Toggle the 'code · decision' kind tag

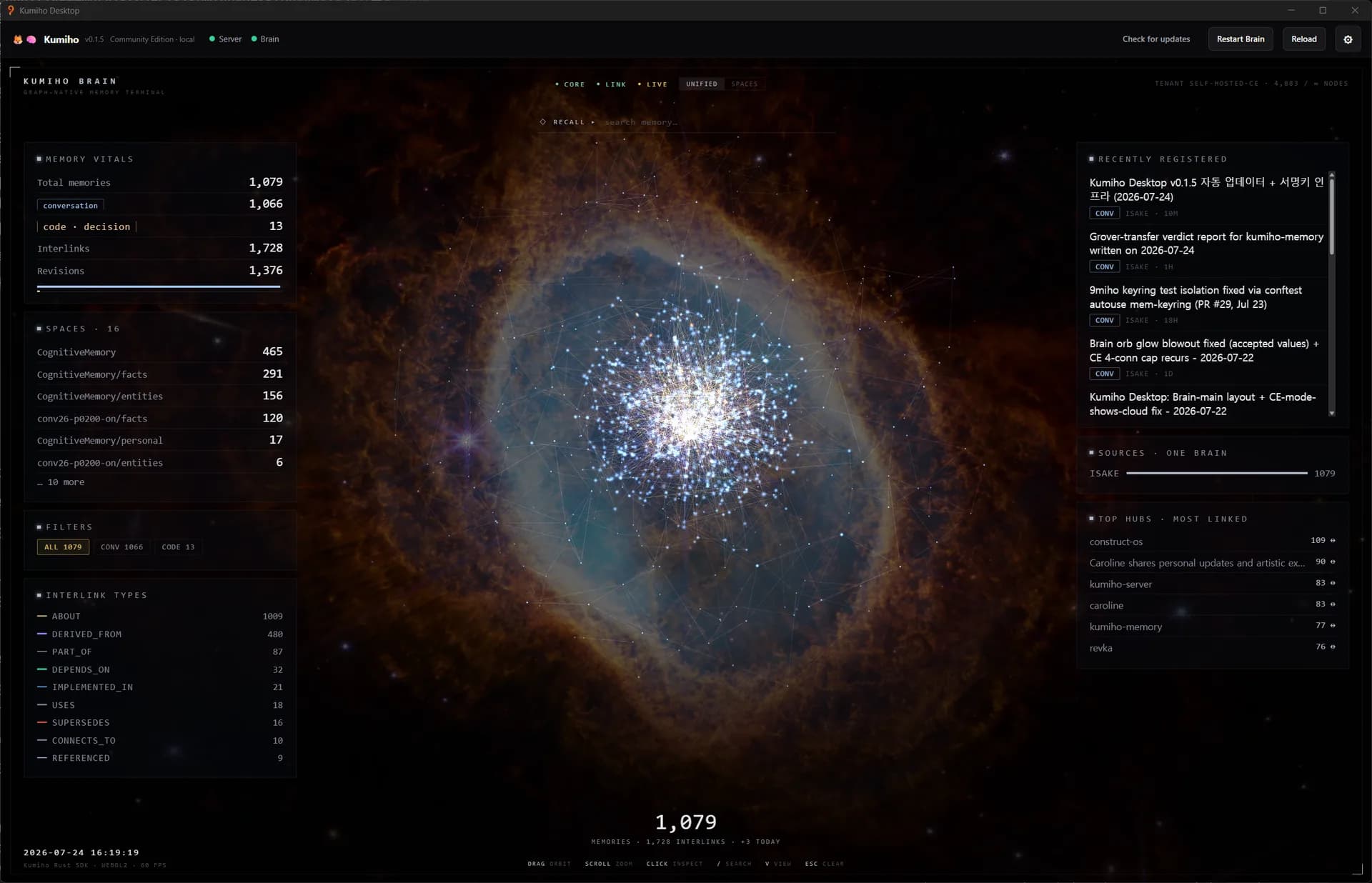coord(86,226)
